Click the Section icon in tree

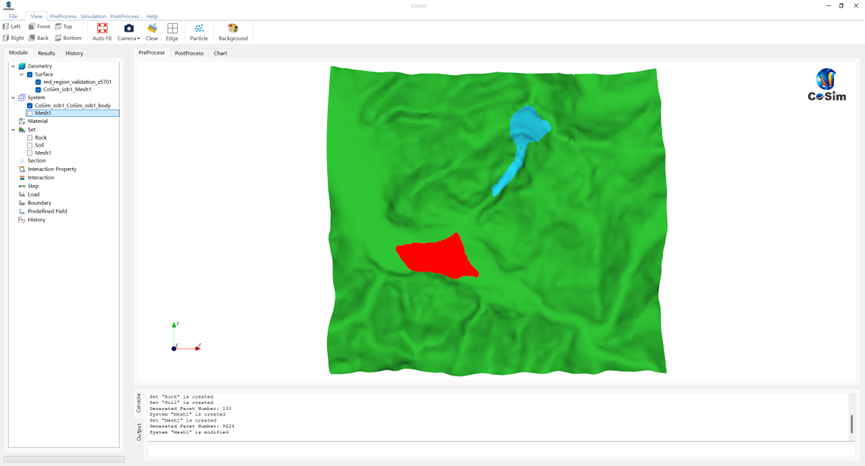point(22,160)
